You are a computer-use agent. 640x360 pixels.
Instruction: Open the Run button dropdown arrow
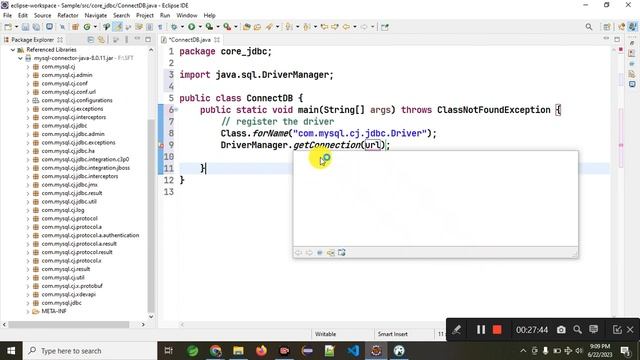(x=200, y=27)
